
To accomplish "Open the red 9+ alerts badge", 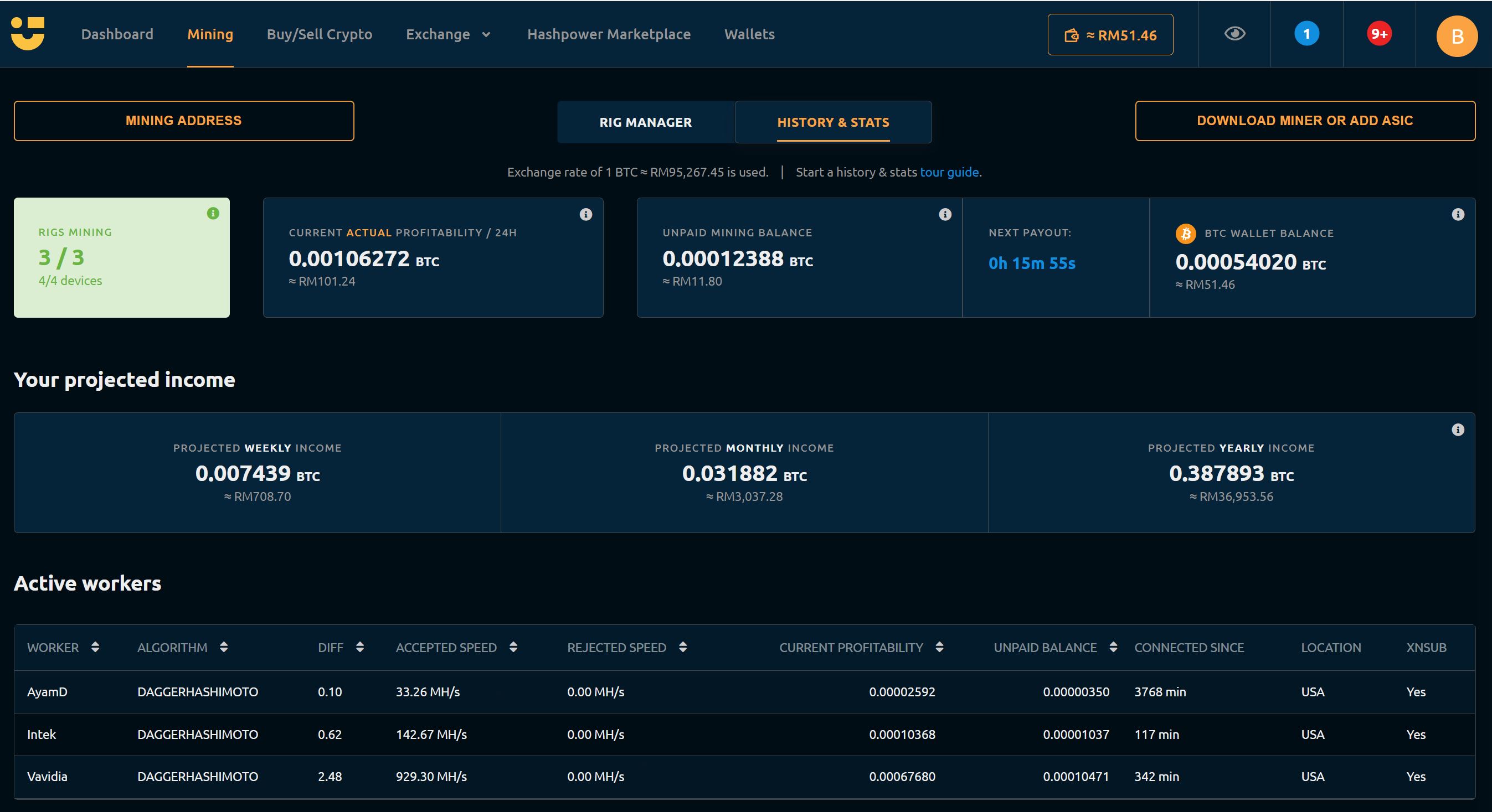I will point(1379,34).
